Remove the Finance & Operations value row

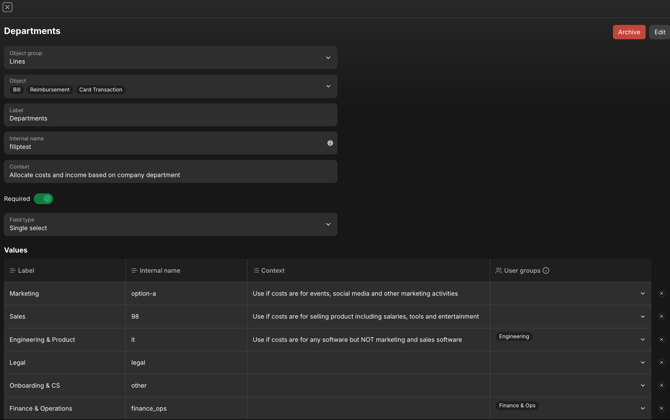pyautogui.click(x=661, y=408)
